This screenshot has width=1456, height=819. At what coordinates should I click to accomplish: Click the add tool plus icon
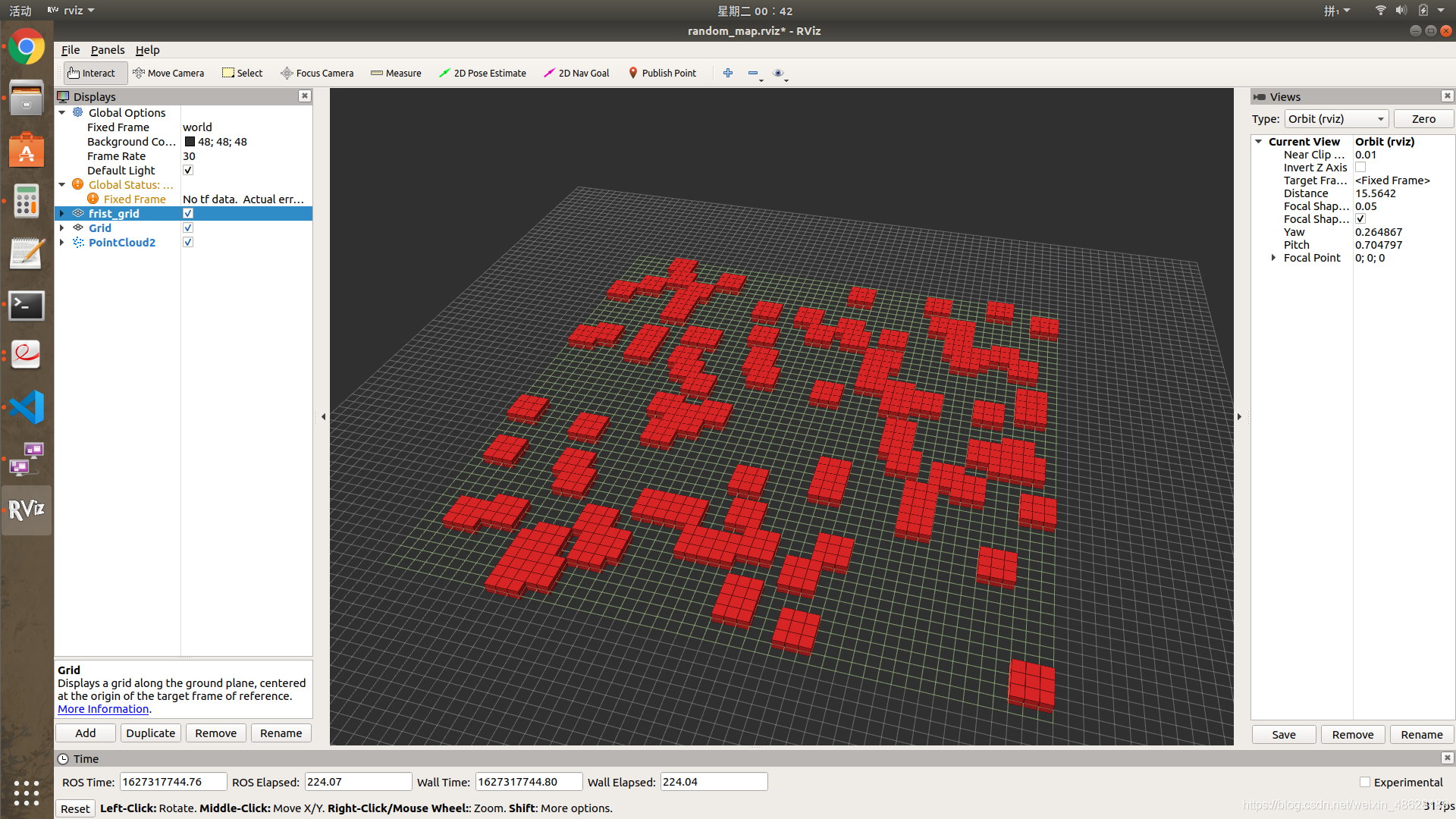coord(728,73)
